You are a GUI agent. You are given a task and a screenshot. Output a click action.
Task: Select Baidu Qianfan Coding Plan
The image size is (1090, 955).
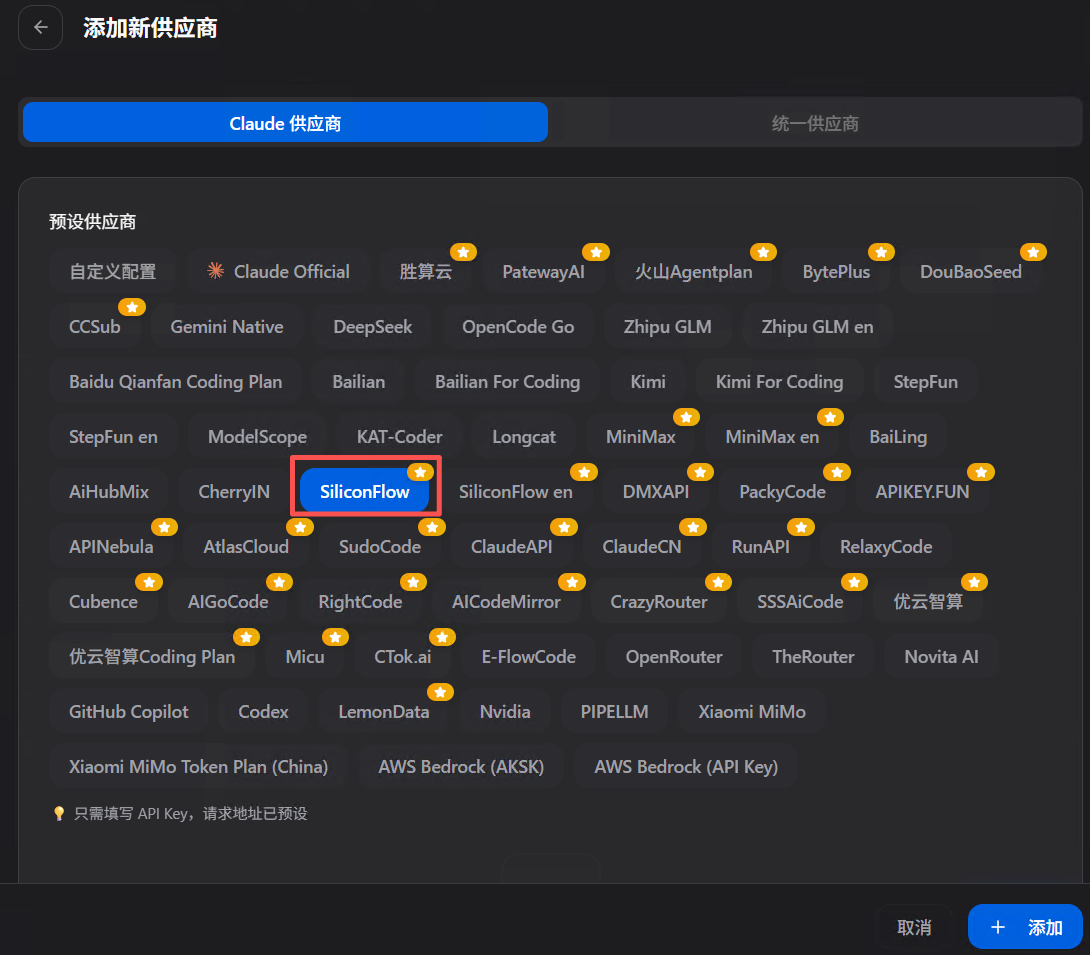click(175, 381)
